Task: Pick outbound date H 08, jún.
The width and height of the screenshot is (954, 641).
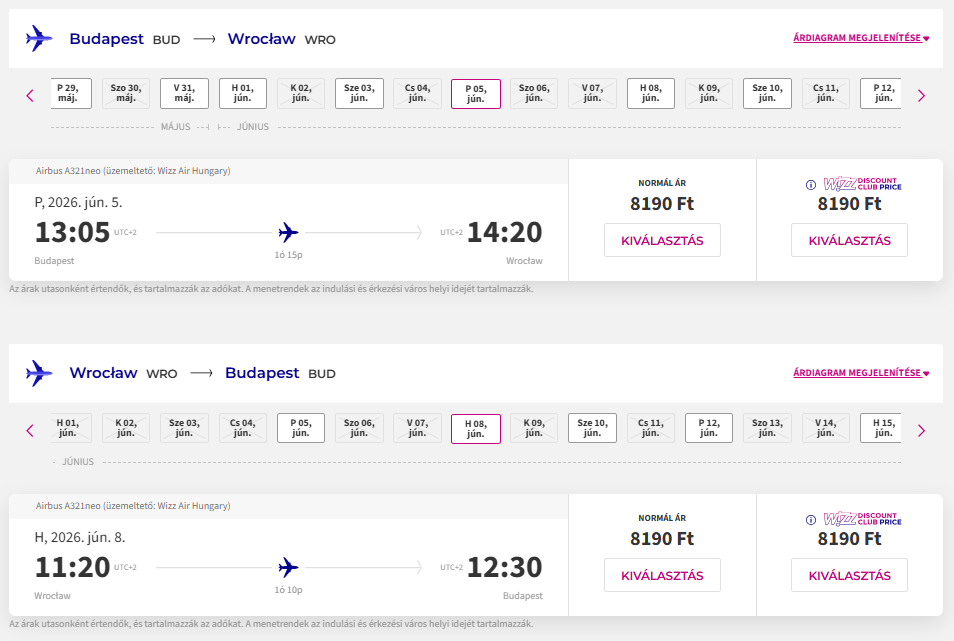Action: pos(651,93)
